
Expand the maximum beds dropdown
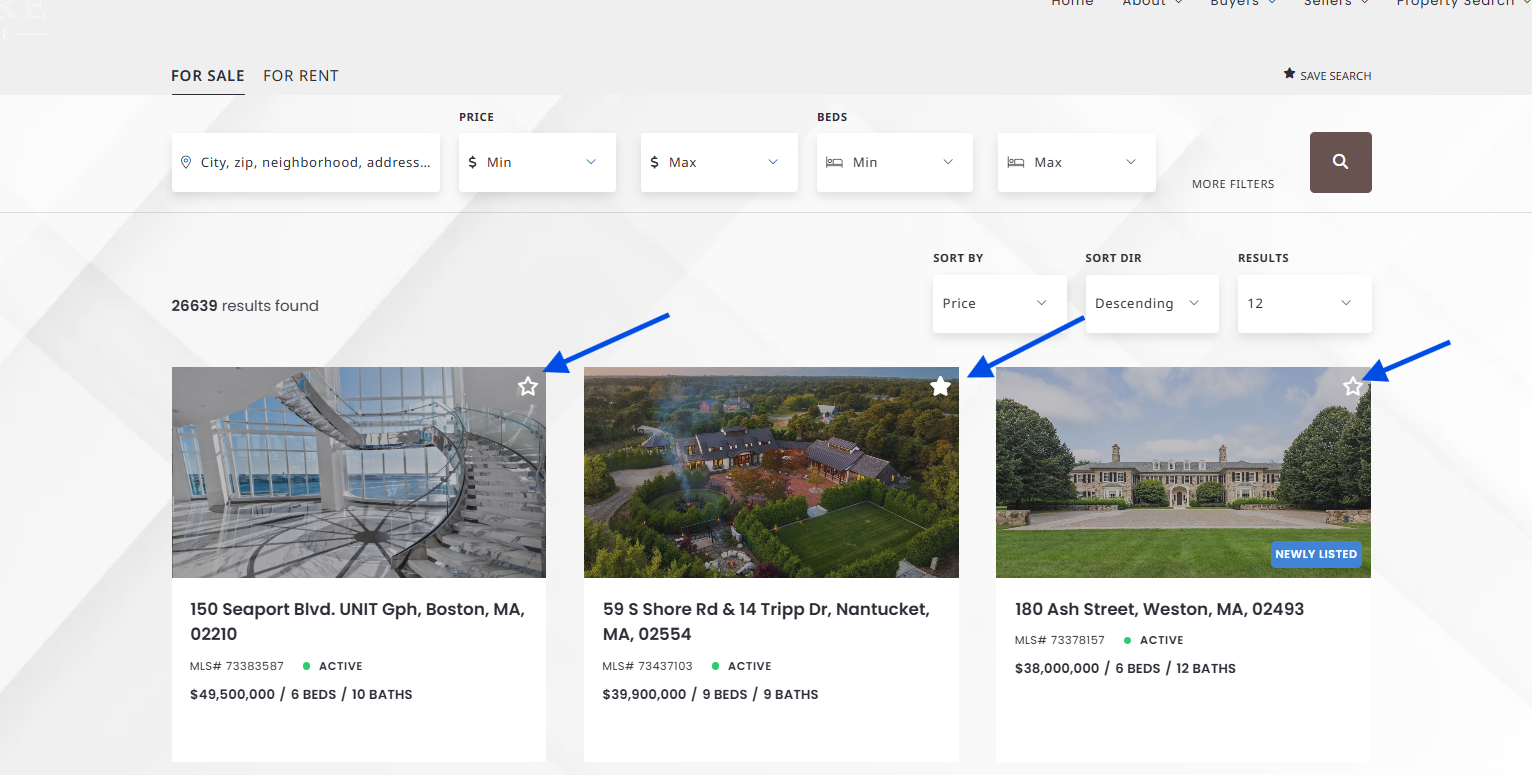point(1077,162)
